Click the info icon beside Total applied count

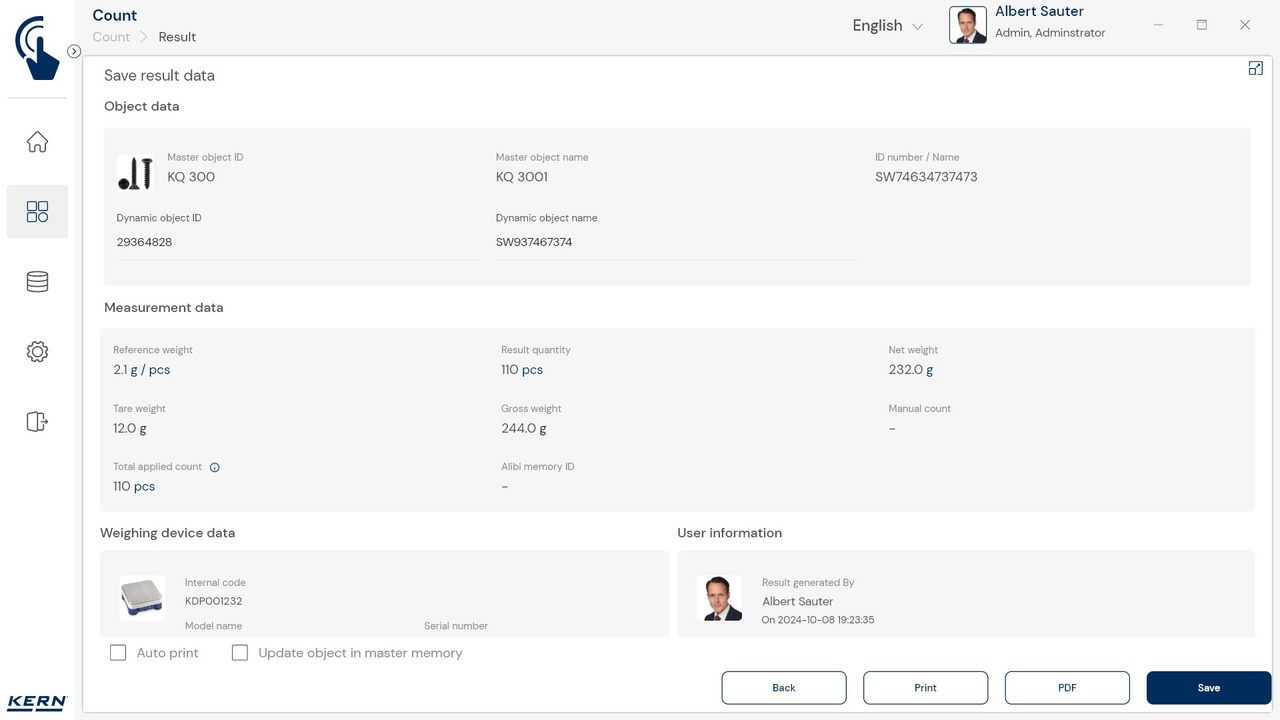point(215,467)
